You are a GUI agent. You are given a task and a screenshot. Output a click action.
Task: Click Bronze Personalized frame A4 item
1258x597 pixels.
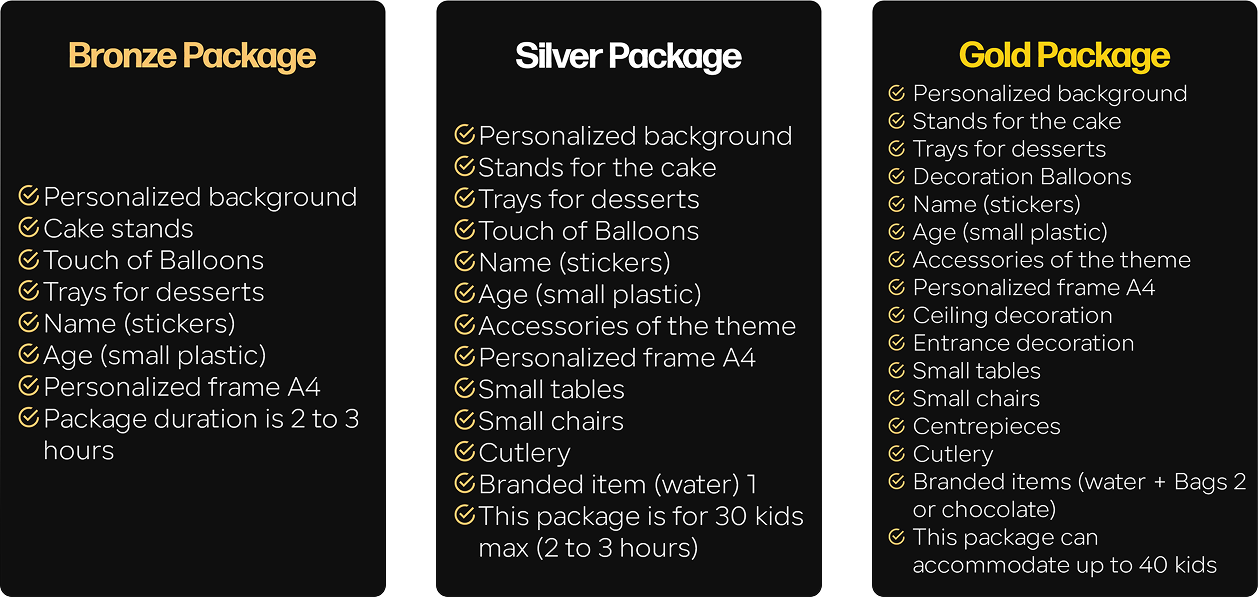coord(181,387)
